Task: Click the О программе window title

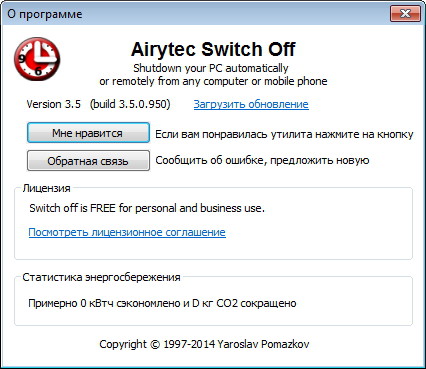Action: tap(45, 14)
